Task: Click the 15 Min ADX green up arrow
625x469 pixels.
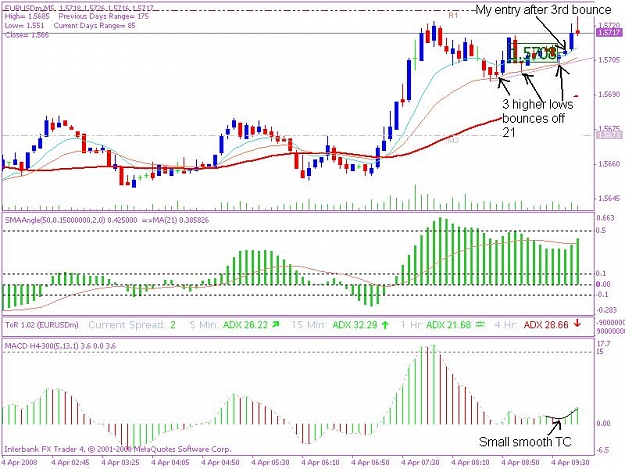Action: [385, 325]
